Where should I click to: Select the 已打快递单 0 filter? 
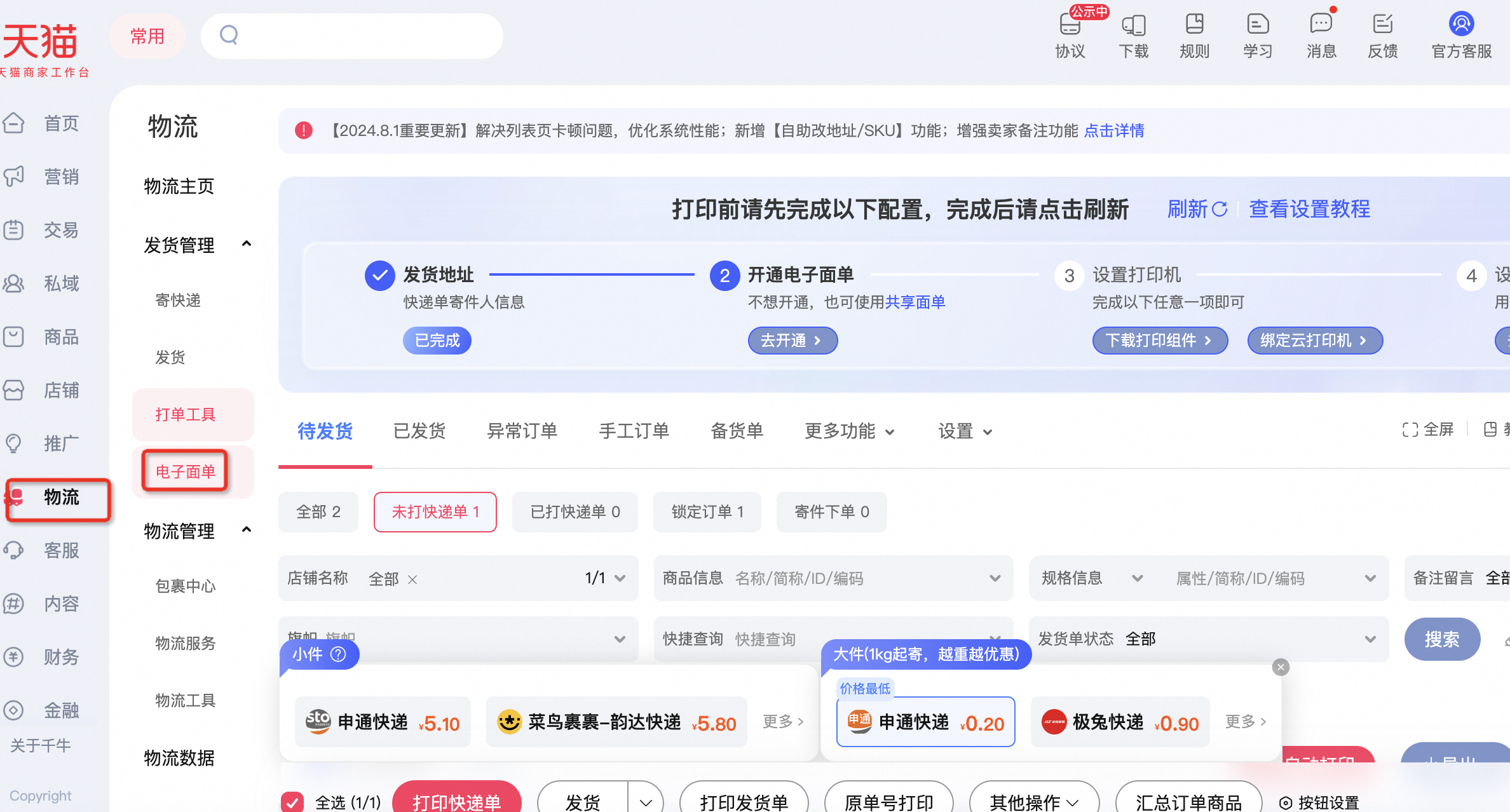[575, 512]
